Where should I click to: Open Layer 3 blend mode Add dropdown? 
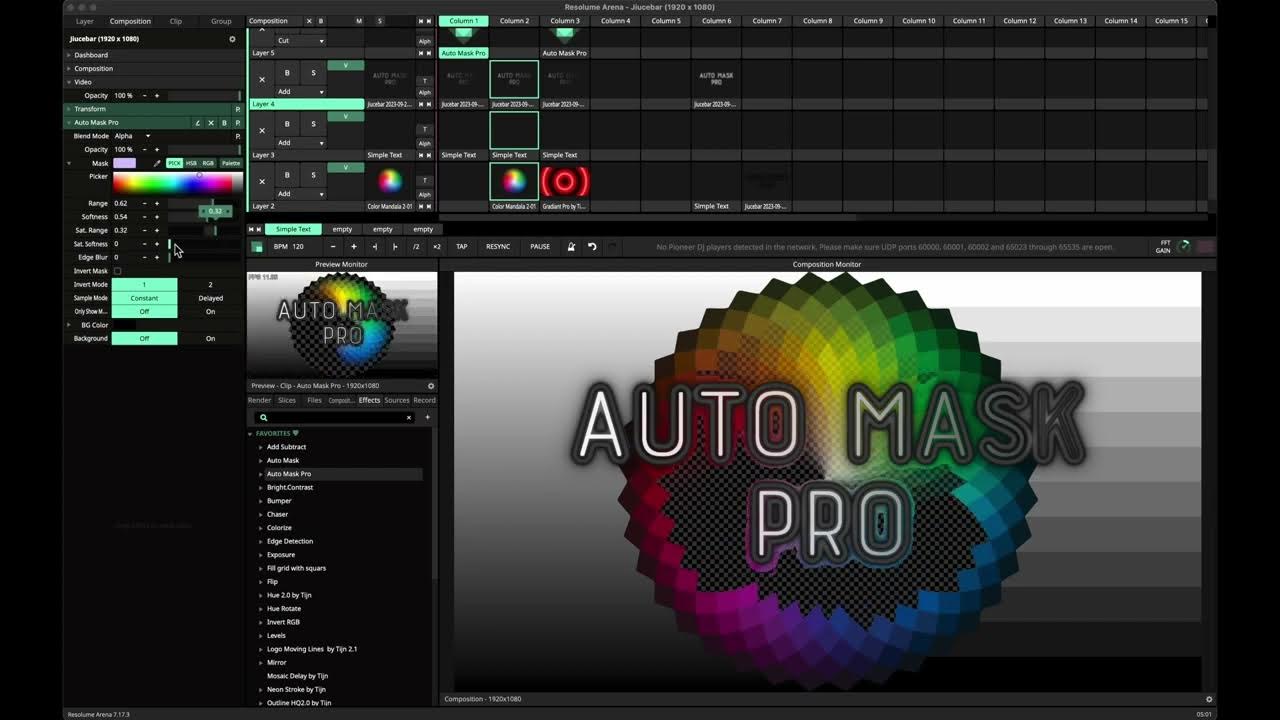pyautogui.click(x=300, y=143)
